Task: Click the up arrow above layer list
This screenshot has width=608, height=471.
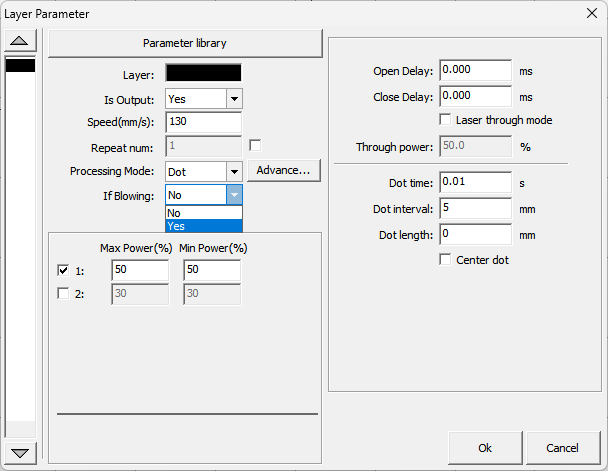Action: (x=21, y=42)
